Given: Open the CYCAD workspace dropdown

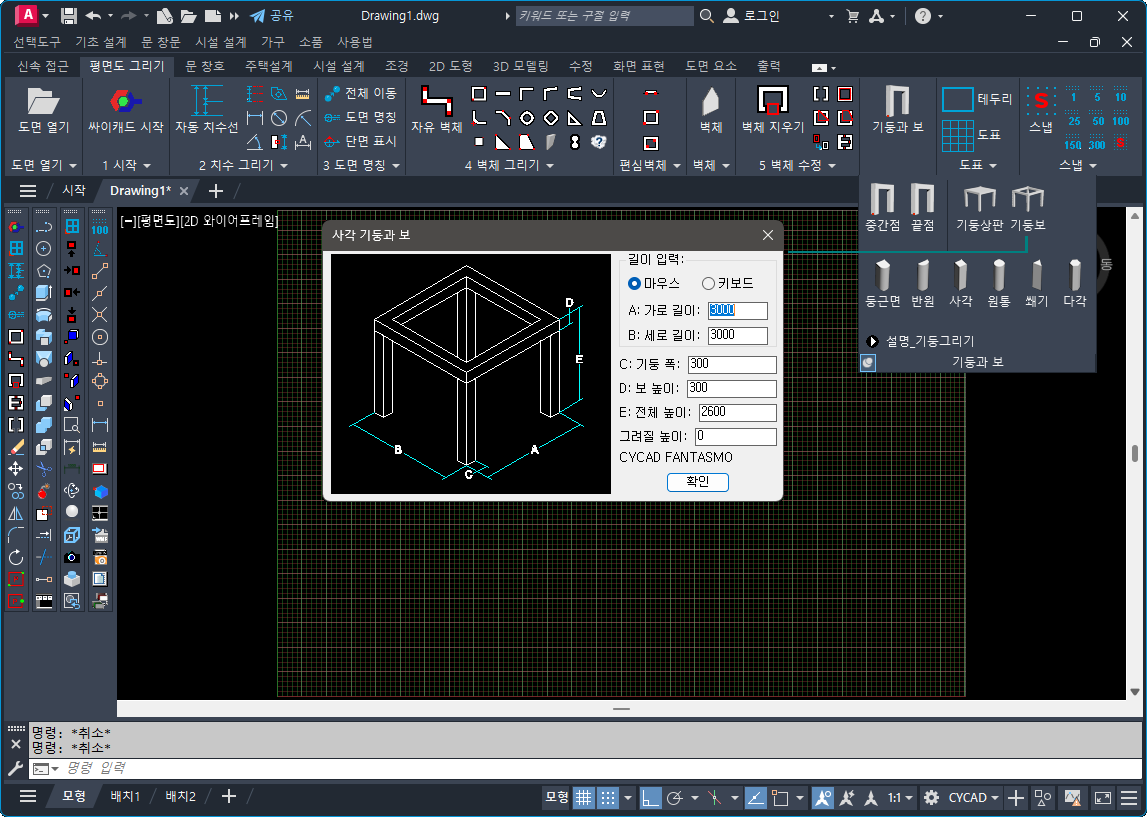Looking at the screenshot, I should tap(975, 798).
